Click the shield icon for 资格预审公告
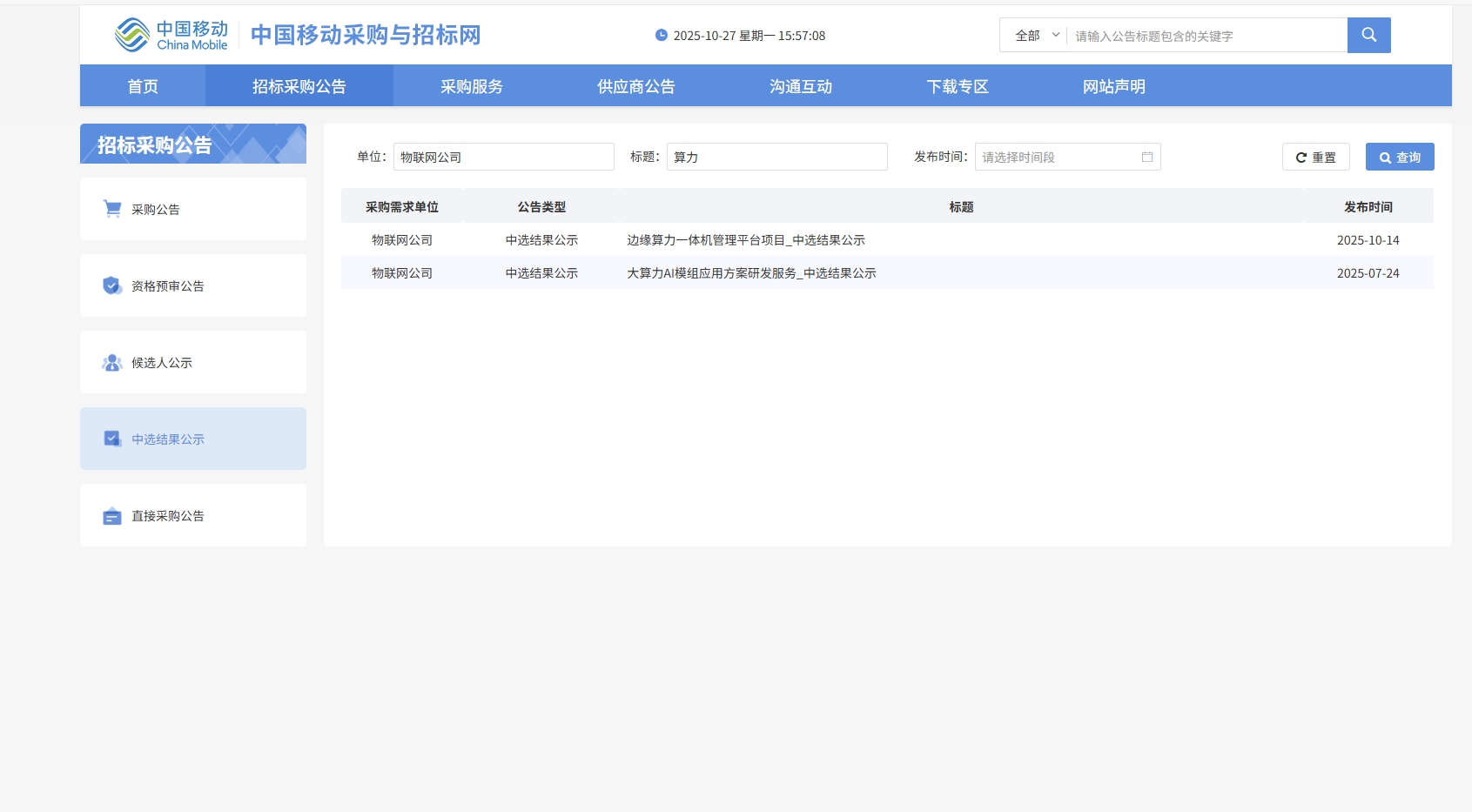This screenshot has width=1472, height=812. click(112, 285)
